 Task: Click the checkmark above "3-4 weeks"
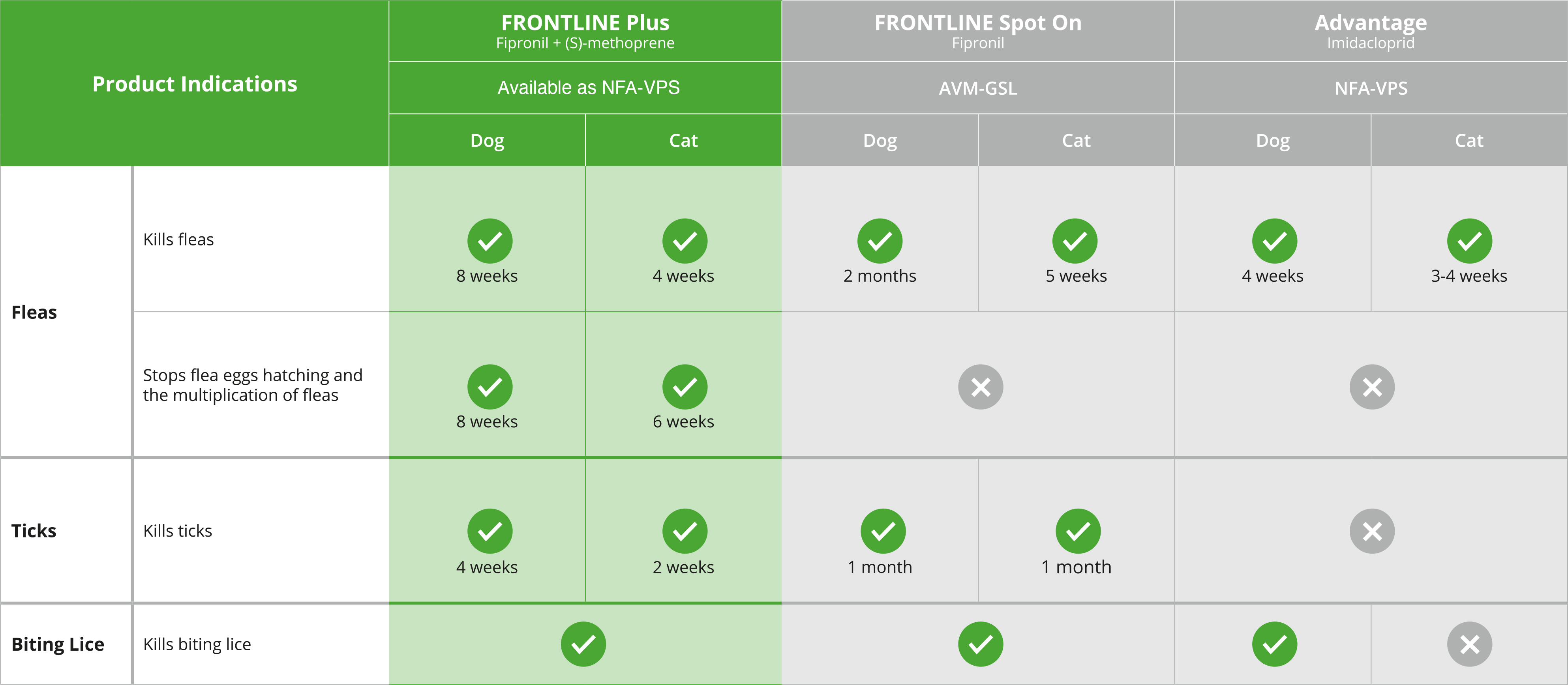1469,241
